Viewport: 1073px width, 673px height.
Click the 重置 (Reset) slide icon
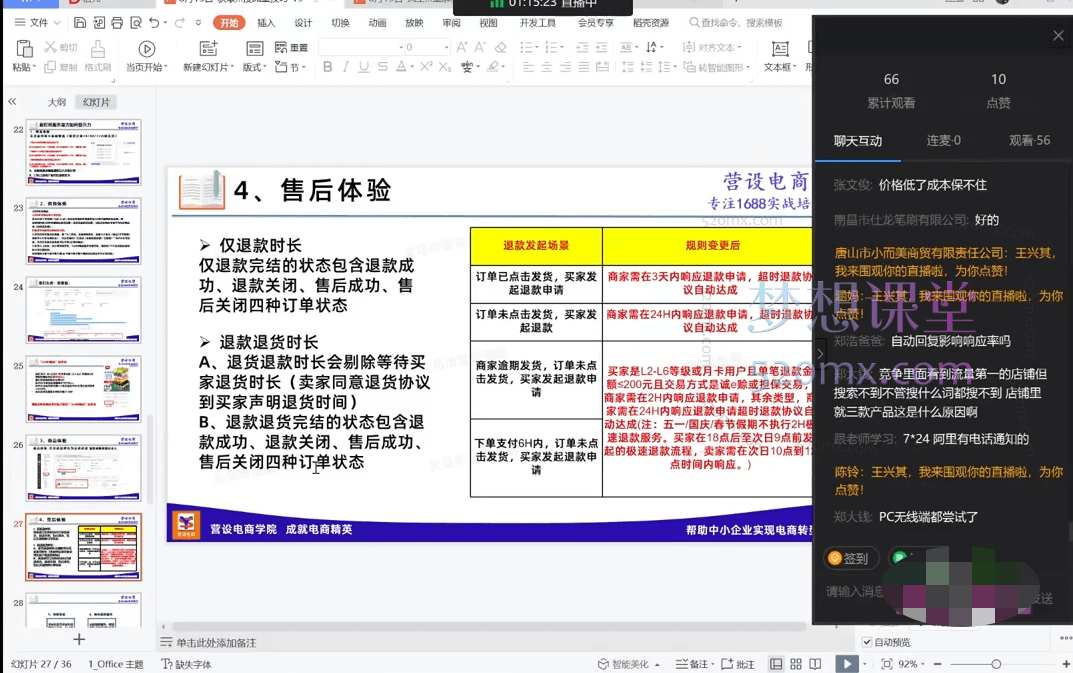pos(290,47)
